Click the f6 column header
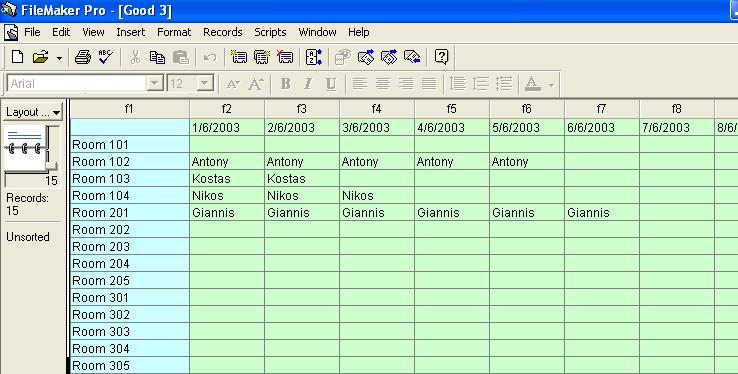Viewport: 738px width, 374px height. (x=527, y=109)
